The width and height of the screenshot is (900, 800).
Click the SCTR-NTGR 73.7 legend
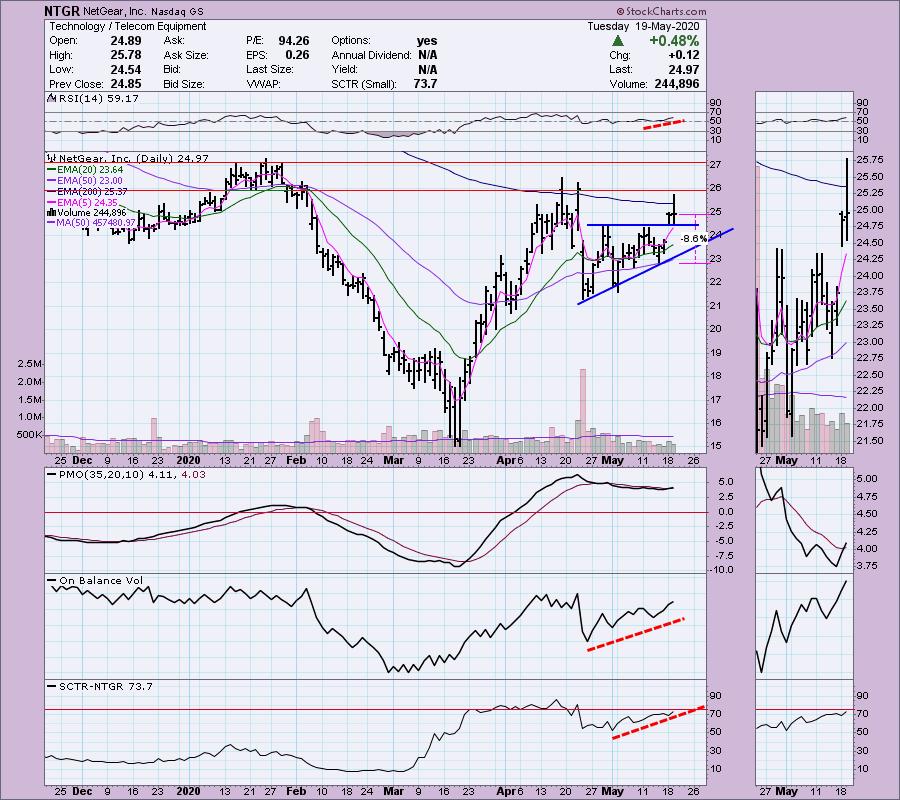106,686
